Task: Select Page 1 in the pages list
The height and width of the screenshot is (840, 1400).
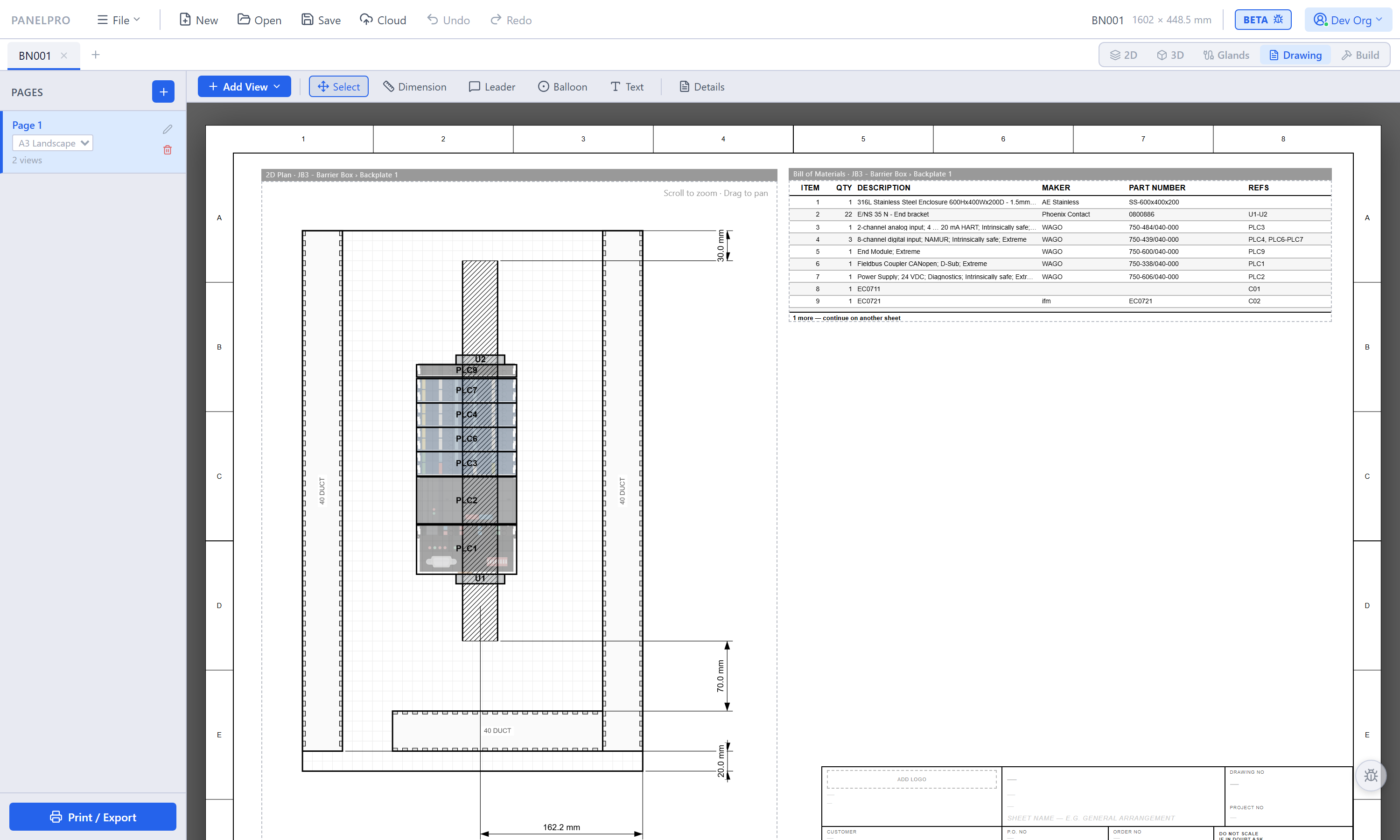Action: (93, 141)
